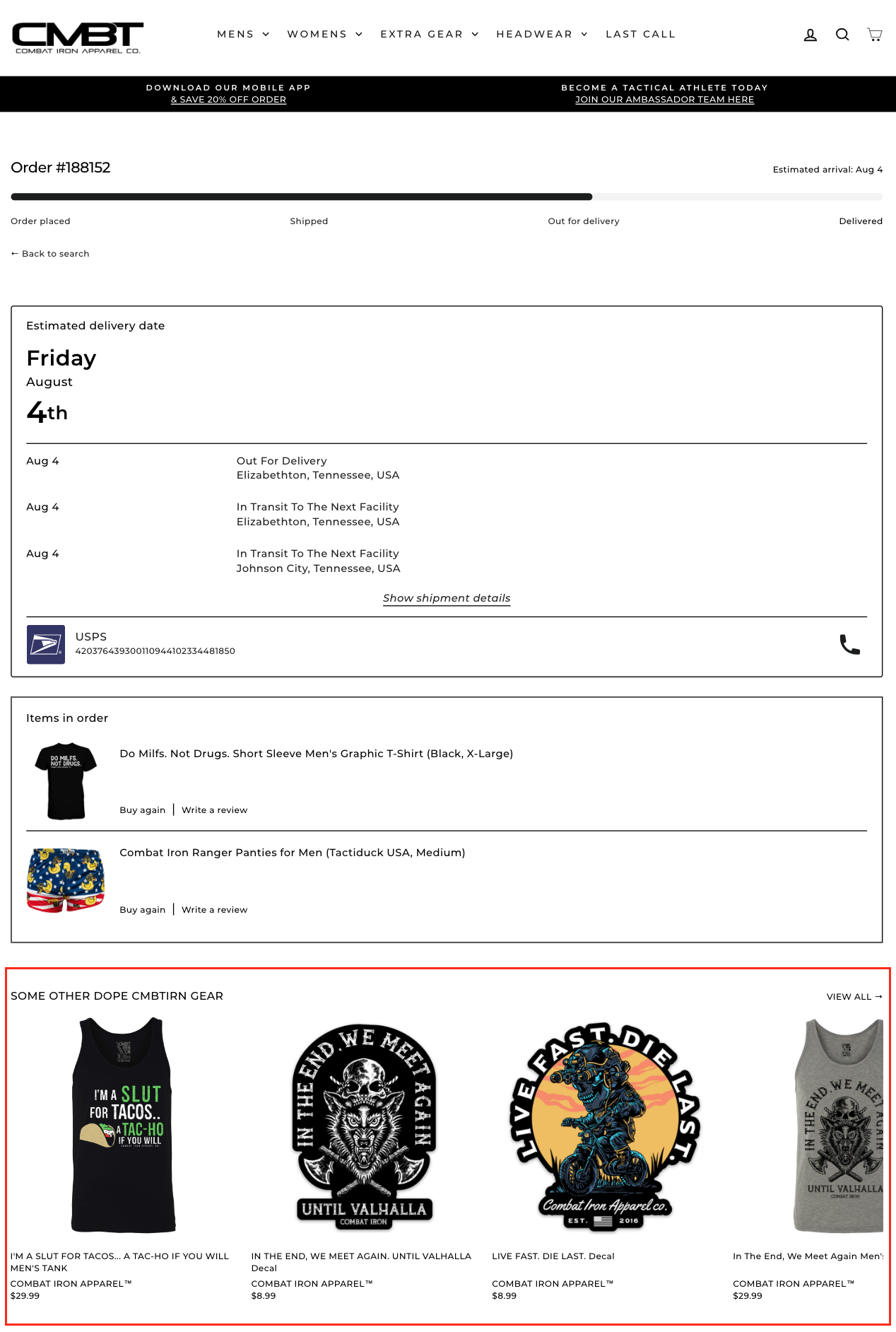This screenshot has height=1332, width=896.
Task: Open the shopping cart icon
Action: pyautogui.click(x=875, y=35)
